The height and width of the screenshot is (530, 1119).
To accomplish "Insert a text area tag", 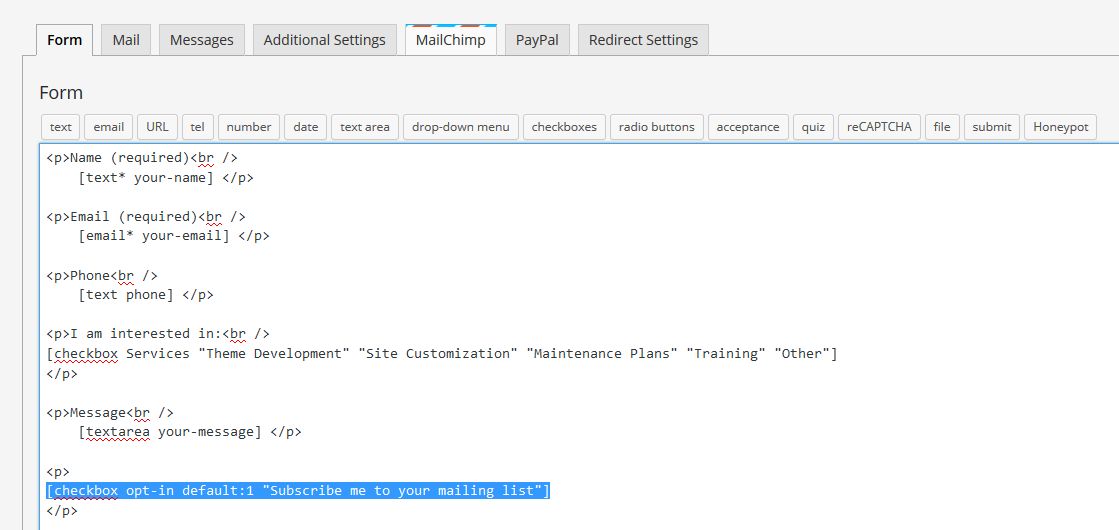I will (365, 127).
